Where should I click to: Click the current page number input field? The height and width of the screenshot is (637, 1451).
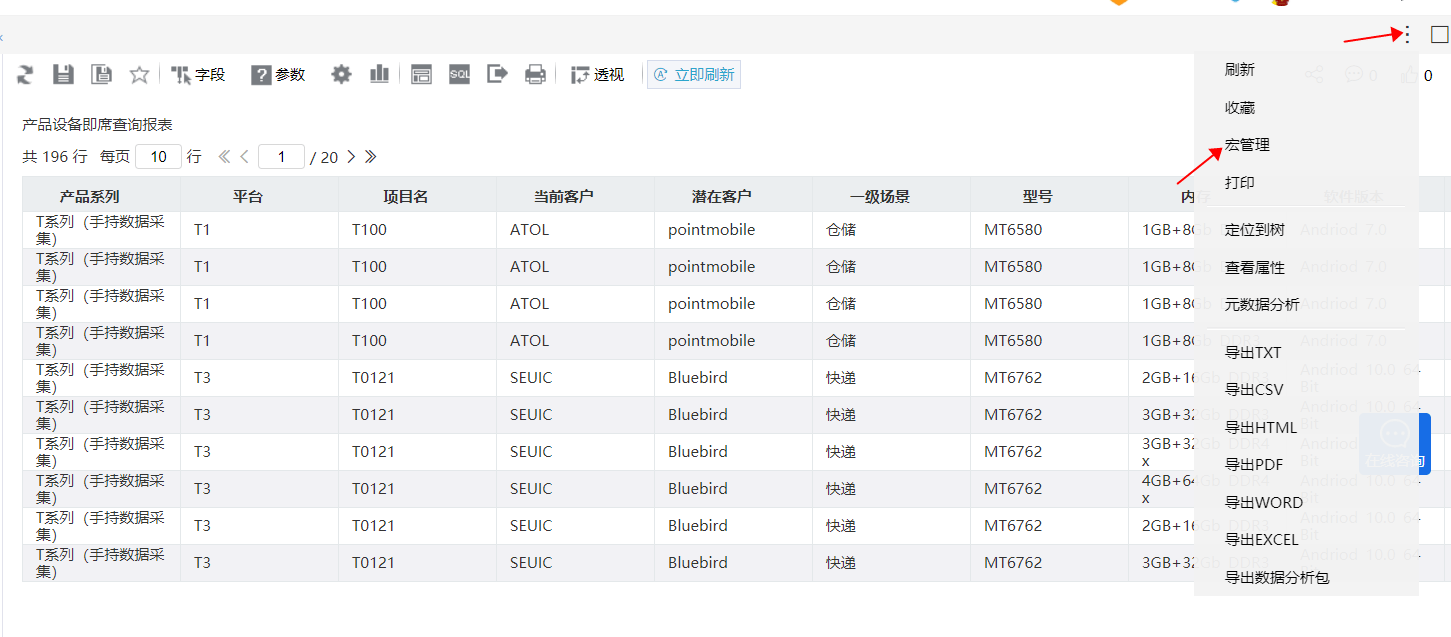click(x=281, y=156)
